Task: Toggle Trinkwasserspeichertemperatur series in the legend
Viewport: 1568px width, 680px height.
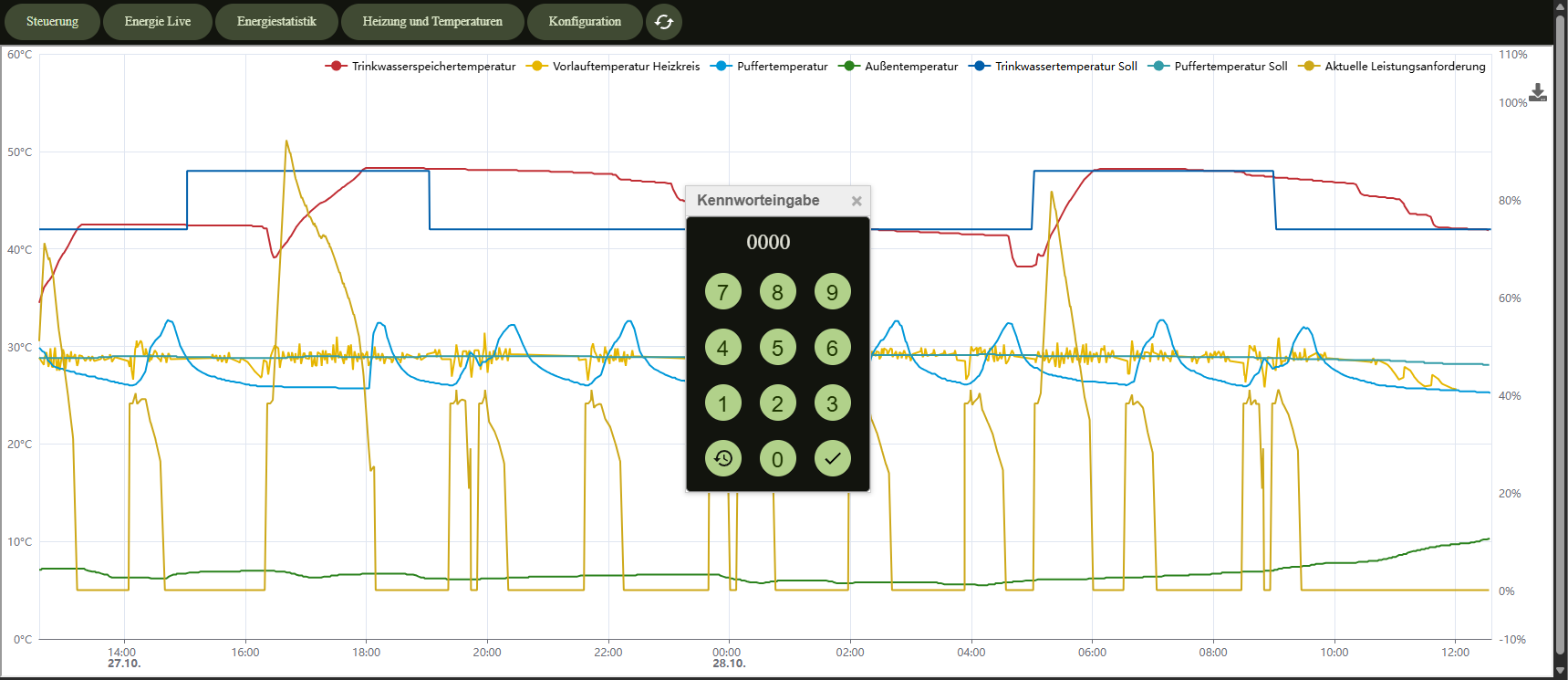Action: tap(421, 66)
